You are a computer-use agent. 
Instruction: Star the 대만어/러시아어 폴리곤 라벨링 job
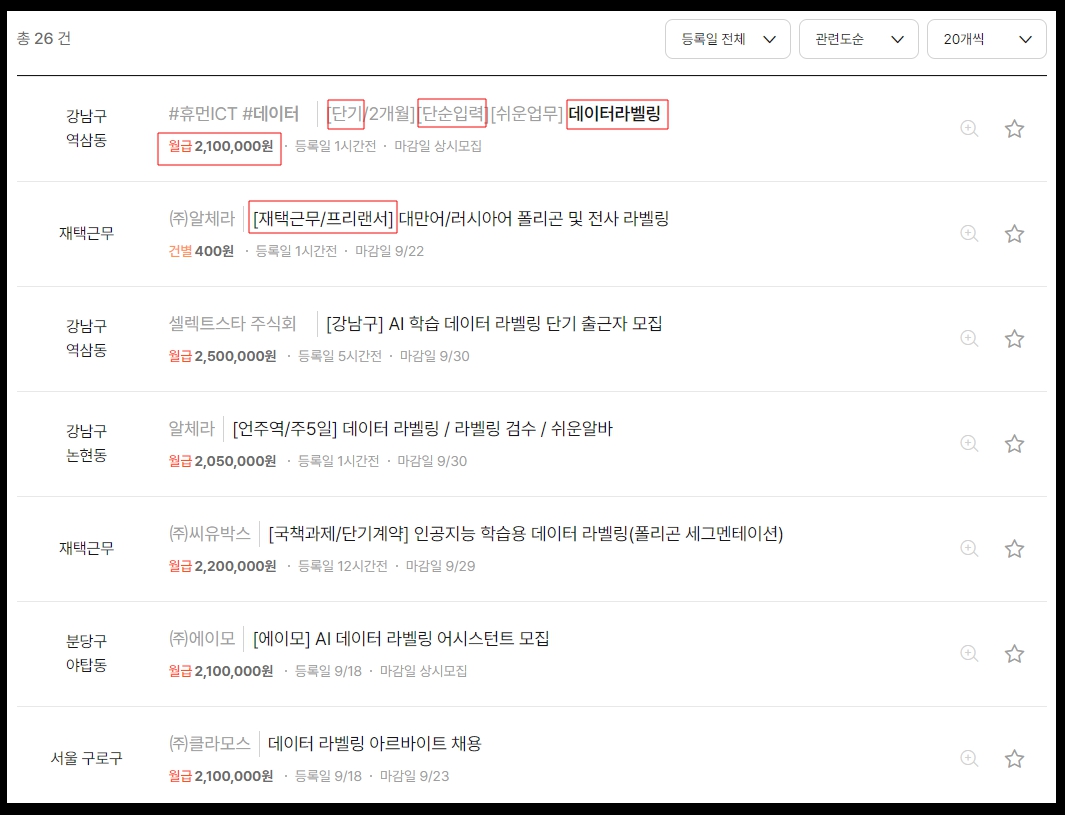click(x=1014, y=234)
